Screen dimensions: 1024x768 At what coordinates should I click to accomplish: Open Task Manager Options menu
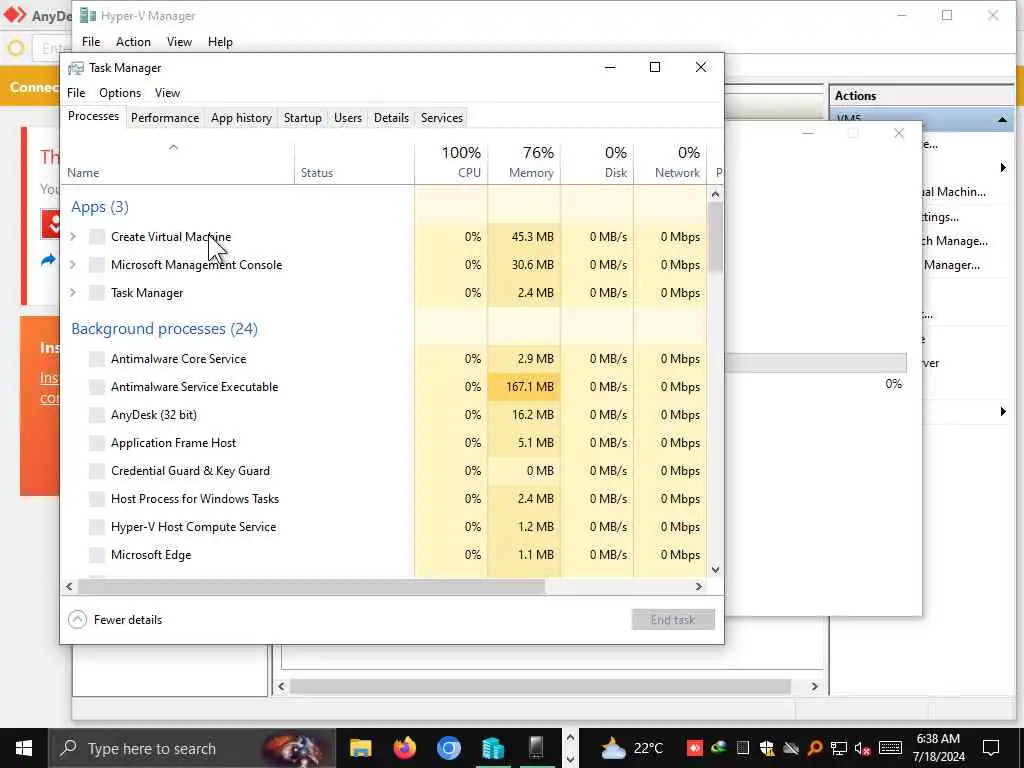[120, 93]
